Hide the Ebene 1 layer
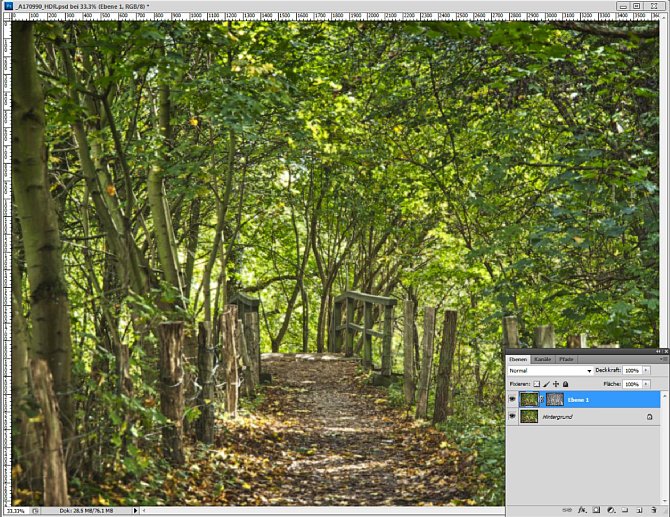This screenshot has height=517, width=670. click(x=512, y=400)
